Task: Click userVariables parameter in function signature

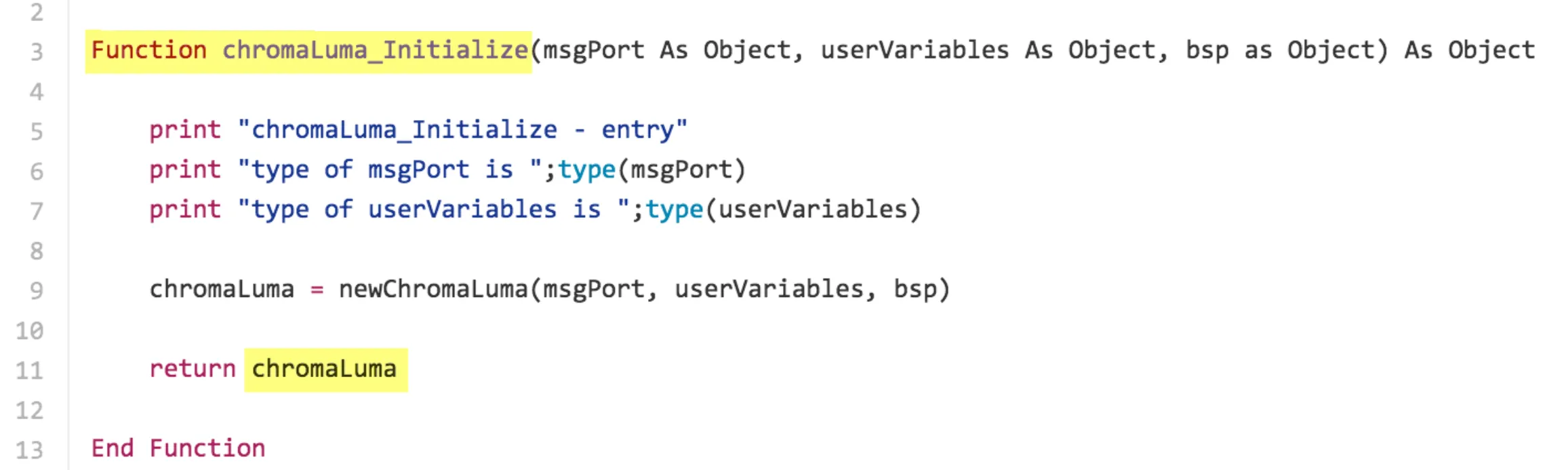Action: tap(914, 50)
